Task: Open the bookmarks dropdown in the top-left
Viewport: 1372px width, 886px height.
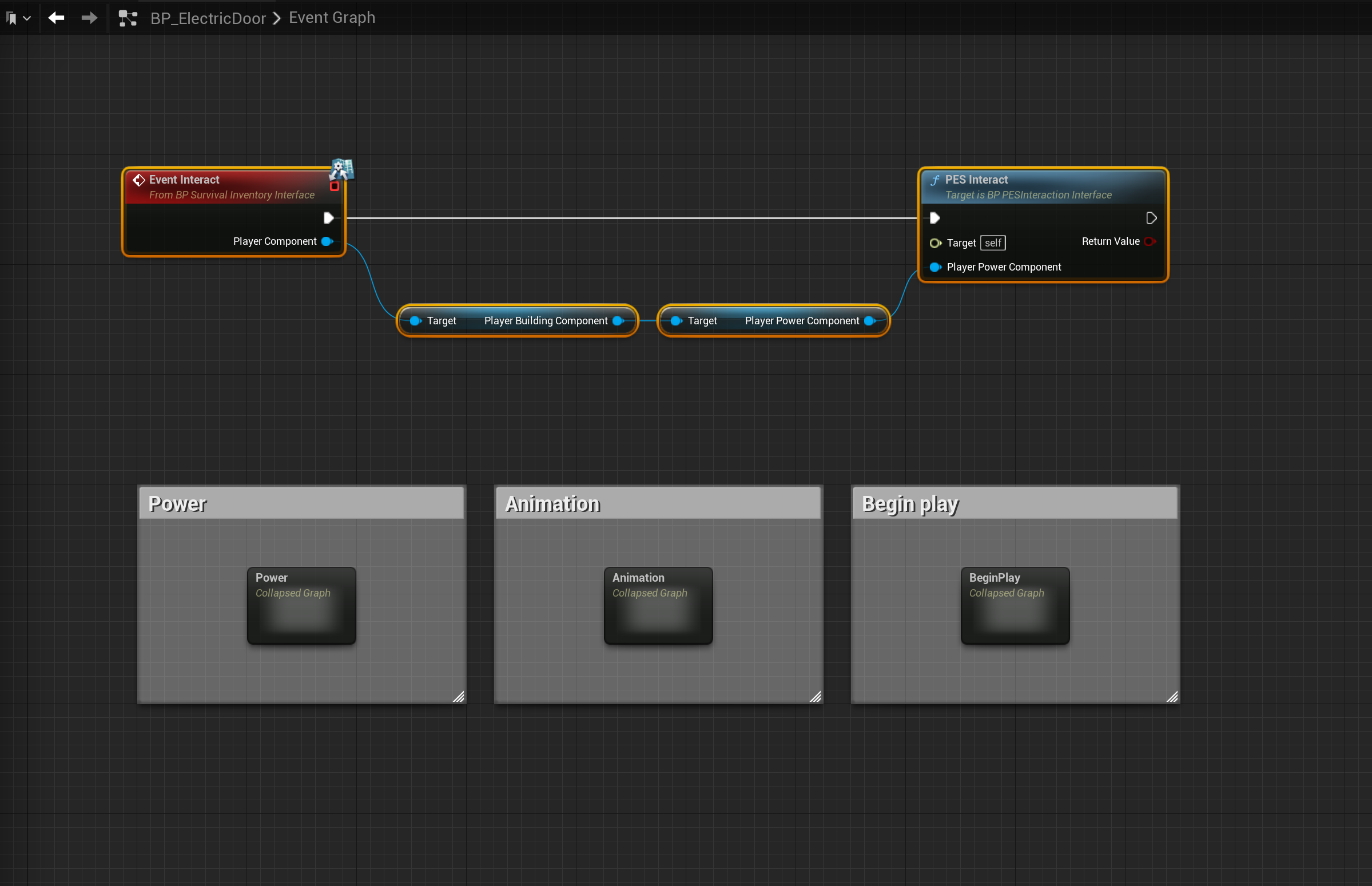Action: pos(18,18)
